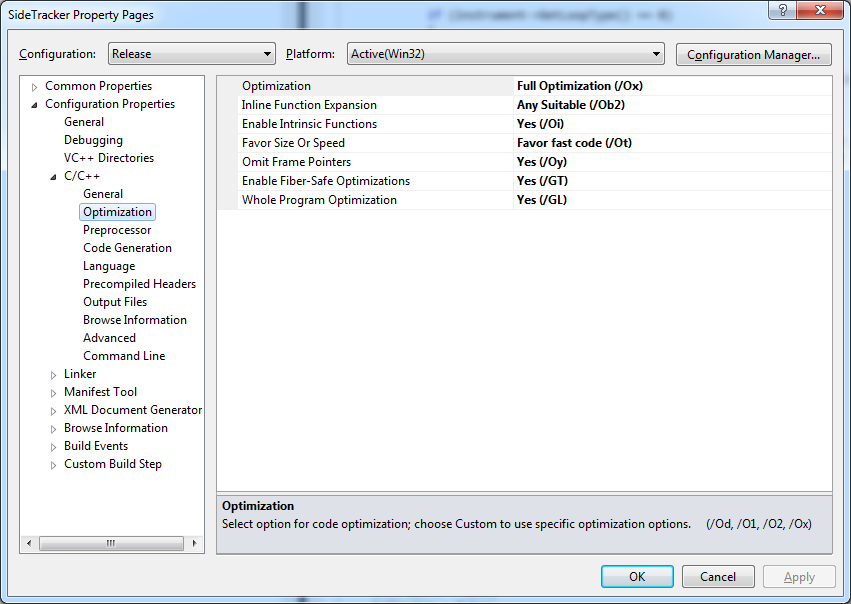Click the title bar help question mark
The image size is (851, 604).
(782, 10)
